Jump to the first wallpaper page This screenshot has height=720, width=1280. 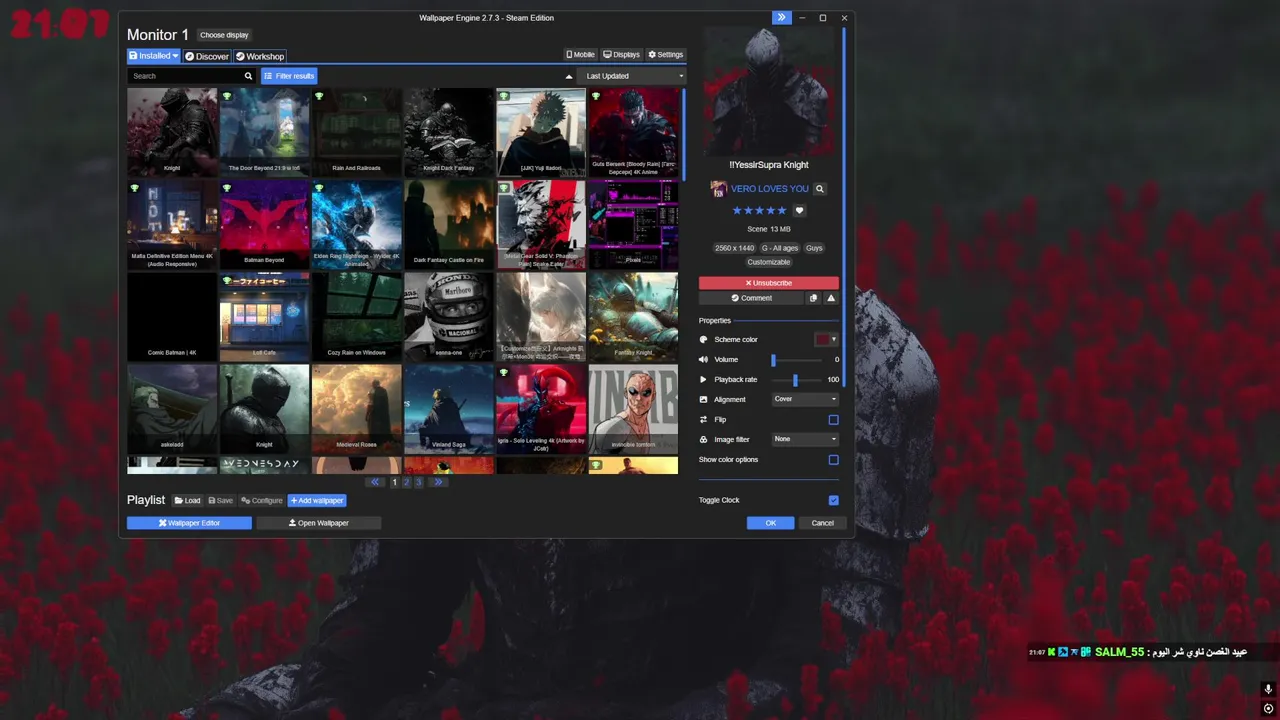click(375, 482)
